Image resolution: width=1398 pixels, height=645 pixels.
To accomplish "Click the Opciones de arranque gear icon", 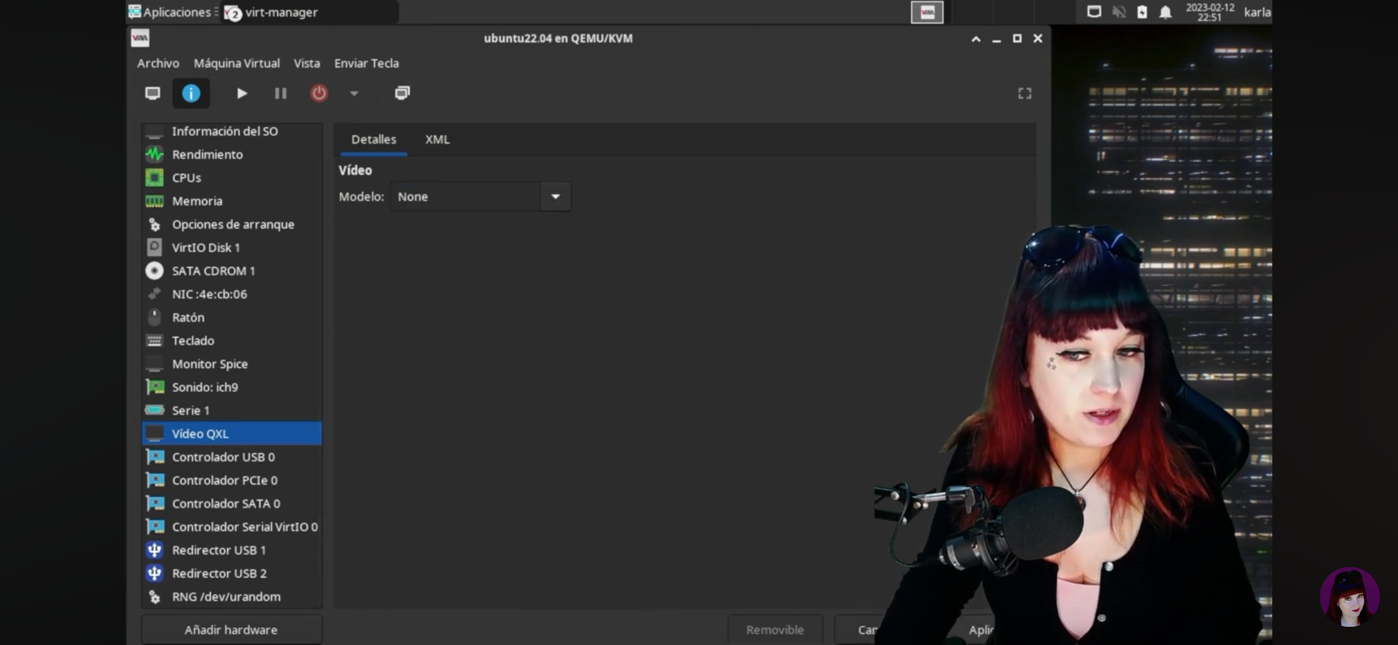I will coord(154,224).
